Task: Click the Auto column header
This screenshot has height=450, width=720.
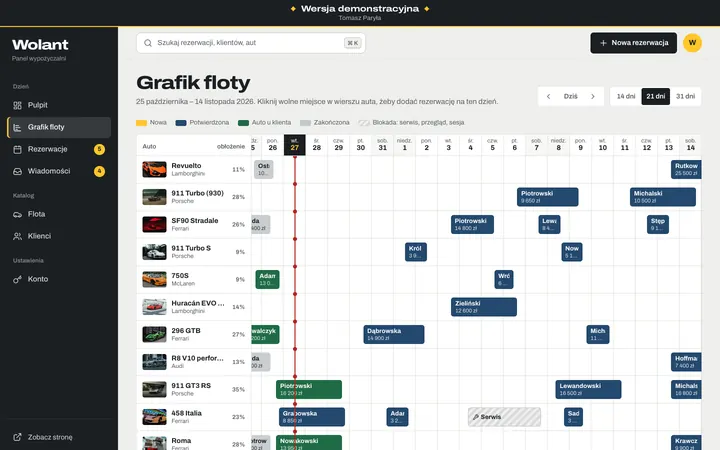Action: click(149, 146)
